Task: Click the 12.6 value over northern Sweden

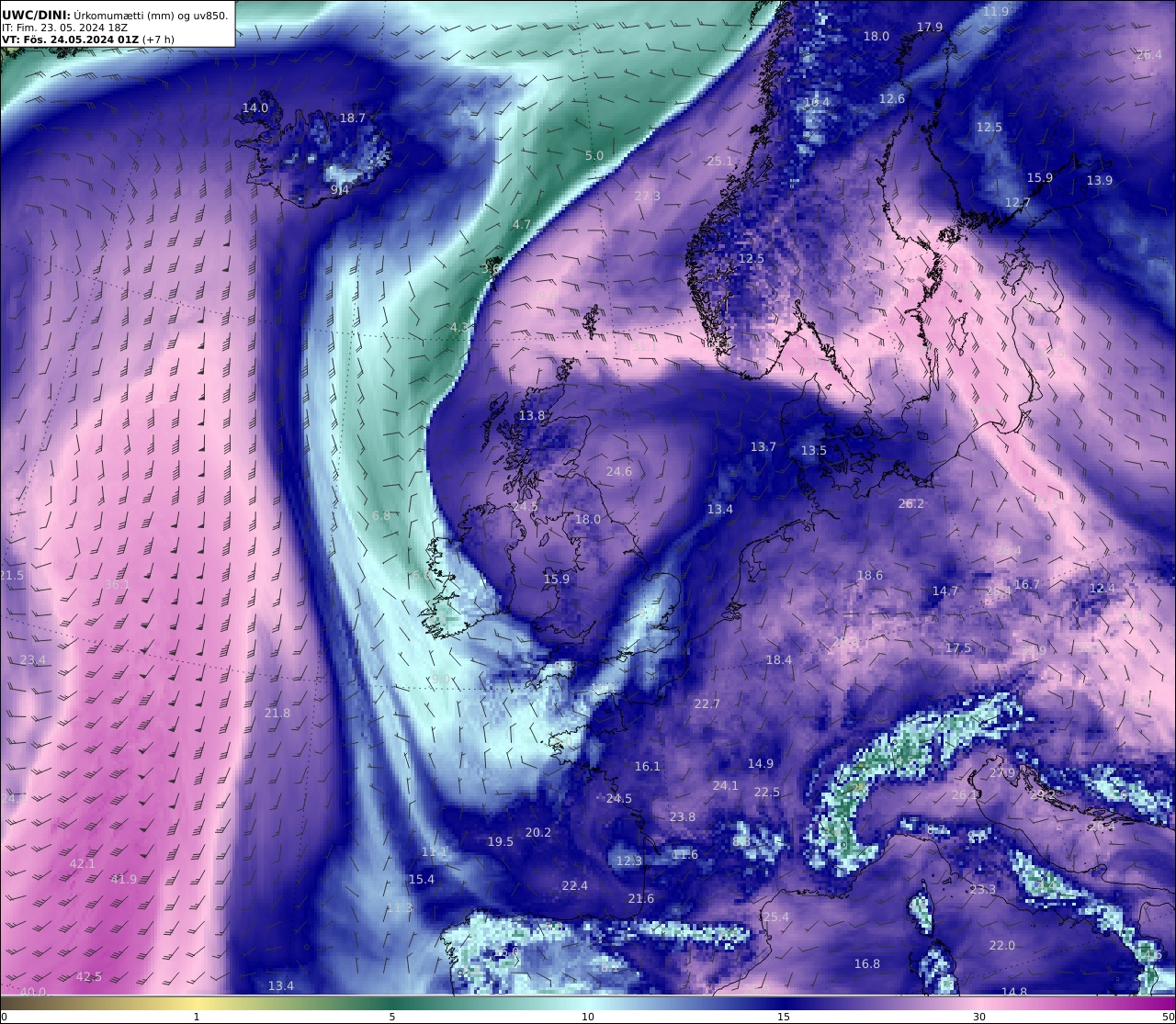Action: (892, 98)
